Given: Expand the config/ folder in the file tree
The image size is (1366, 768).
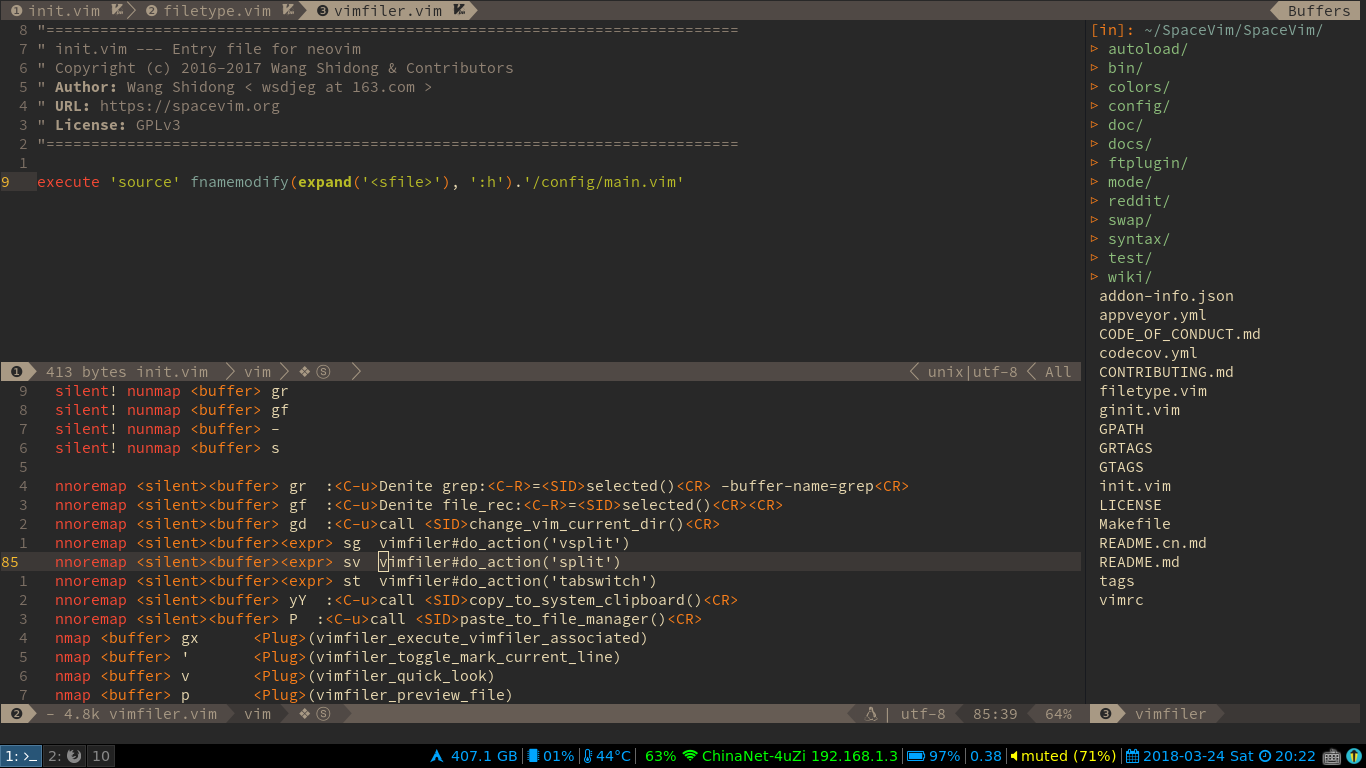Looking at the screenshot, I should 1138,105.
